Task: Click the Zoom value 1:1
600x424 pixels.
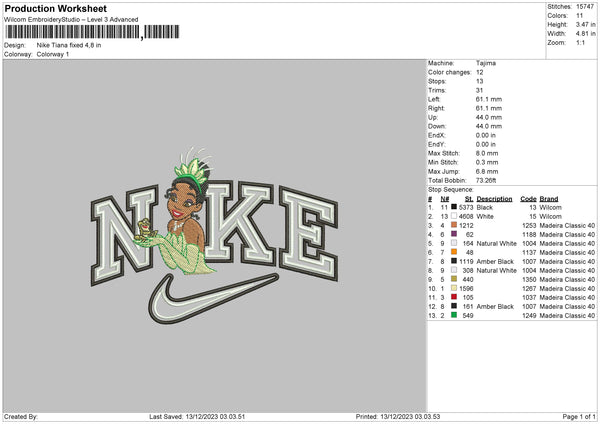Action: pyautogui.click(x=580, y=42)
